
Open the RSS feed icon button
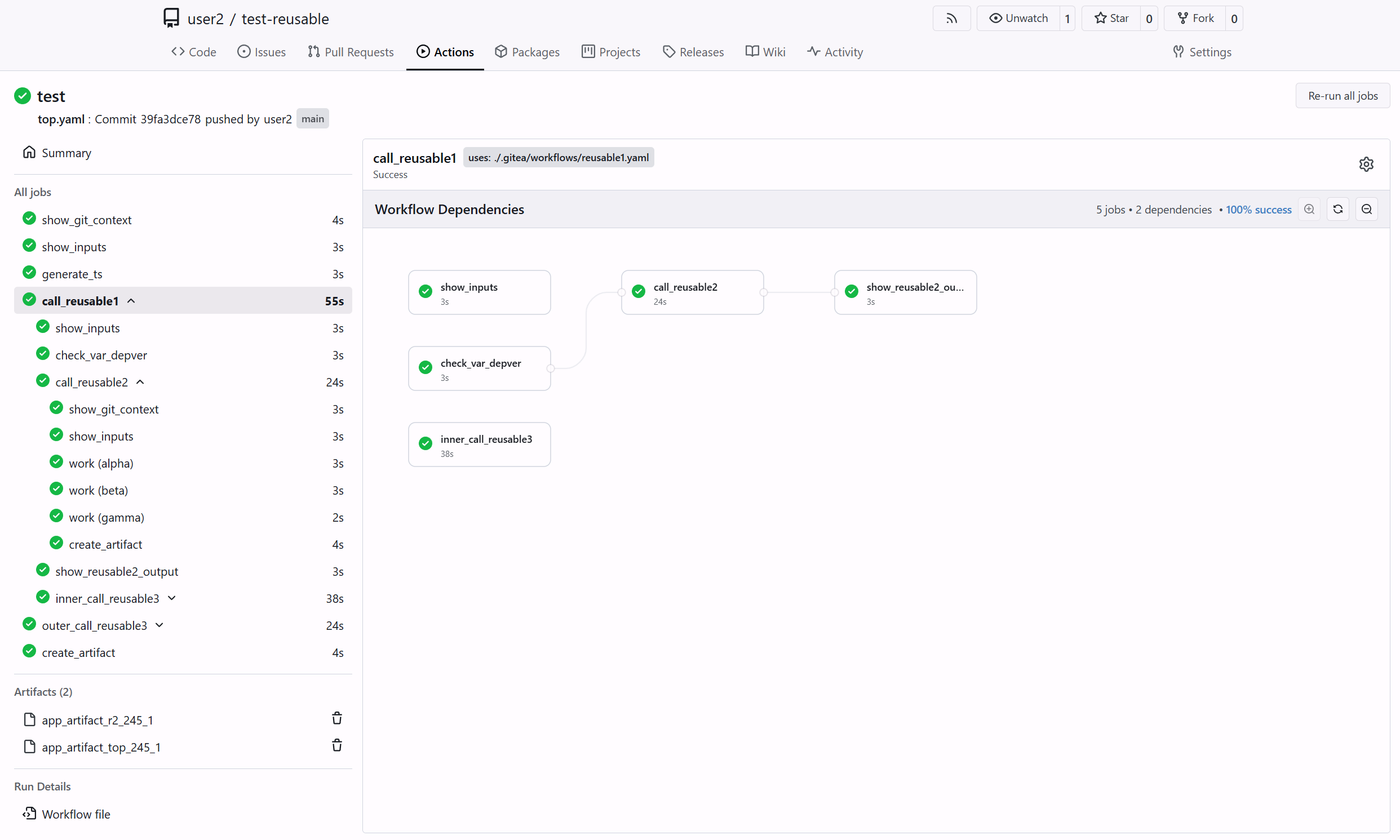(x=951, y=19)
